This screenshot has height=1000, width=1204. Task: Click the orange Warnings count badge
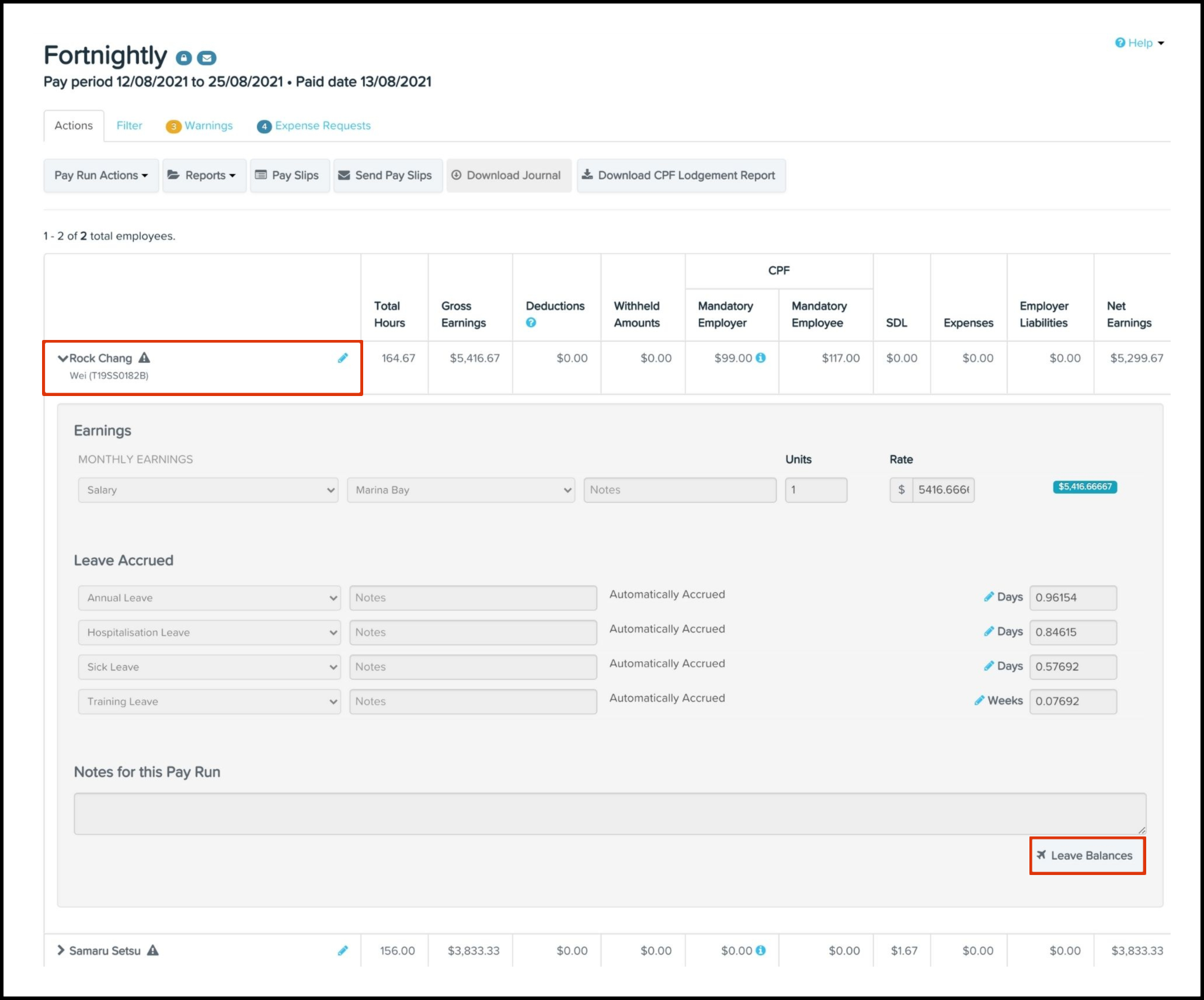[x=173, y=126]
